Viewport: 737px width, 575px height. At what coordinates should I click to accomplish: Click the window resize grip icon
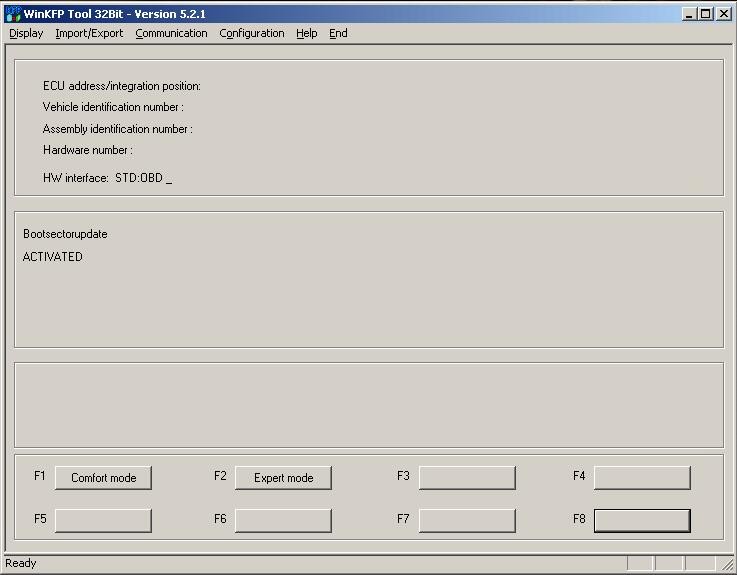pyautogui.click(x=728, y=563)
